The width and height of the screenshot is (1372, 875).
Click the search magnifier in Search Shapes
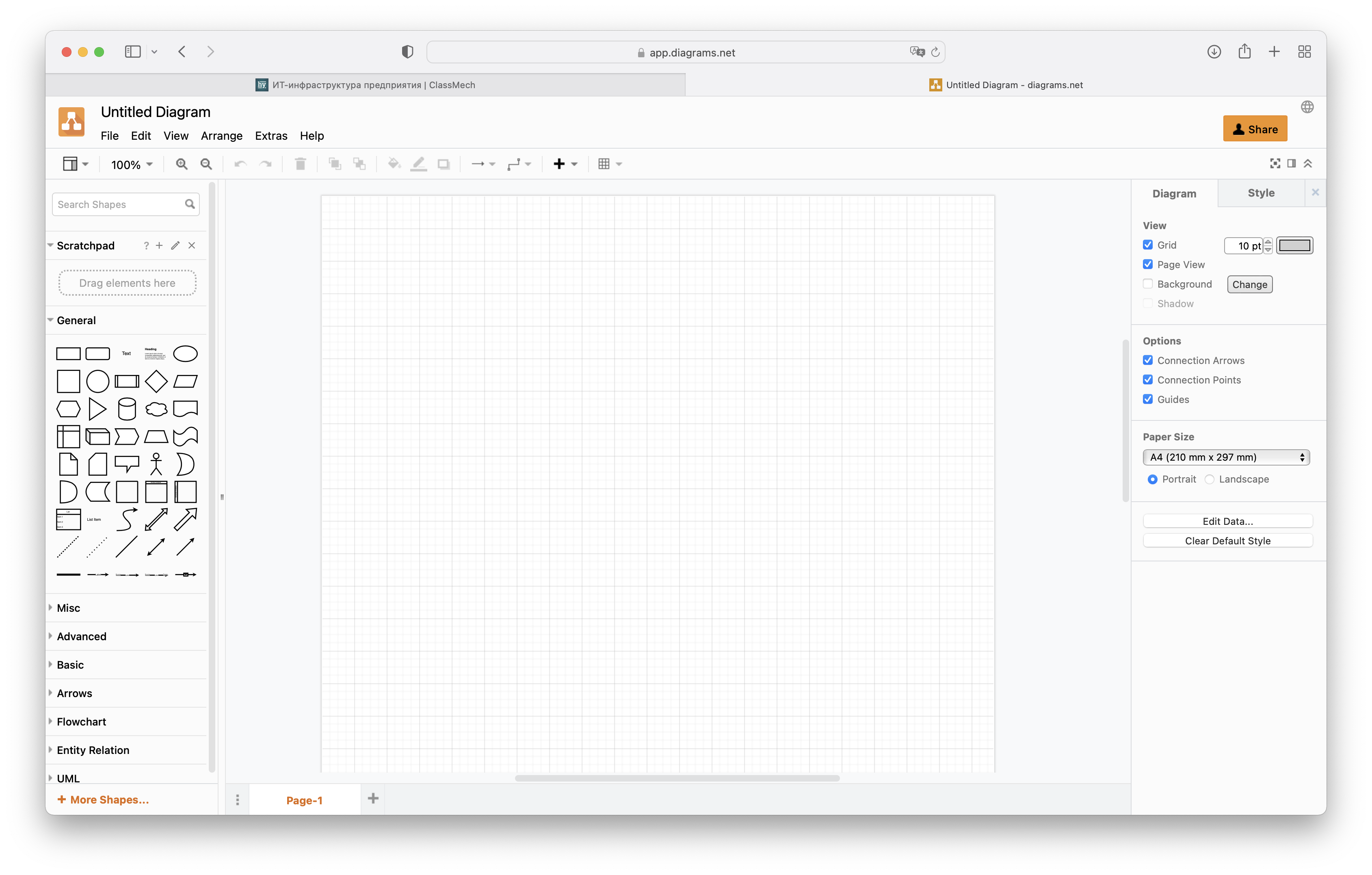(x=190, y=204)
